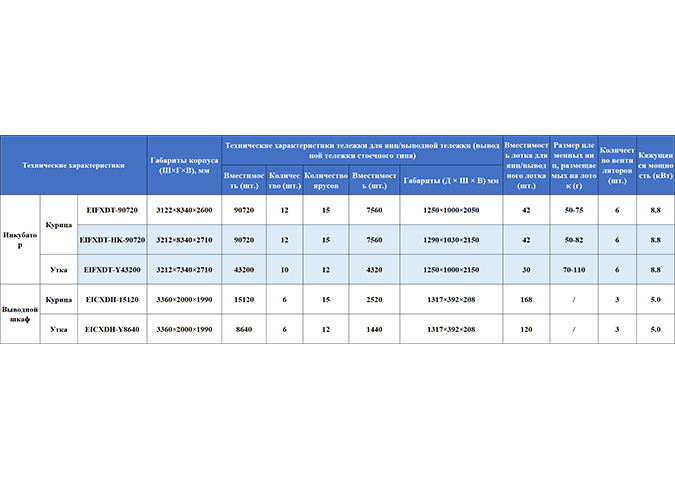Select the tray capacity cell 120
This screenshot has height=479, width=675.
click(526, 329)
